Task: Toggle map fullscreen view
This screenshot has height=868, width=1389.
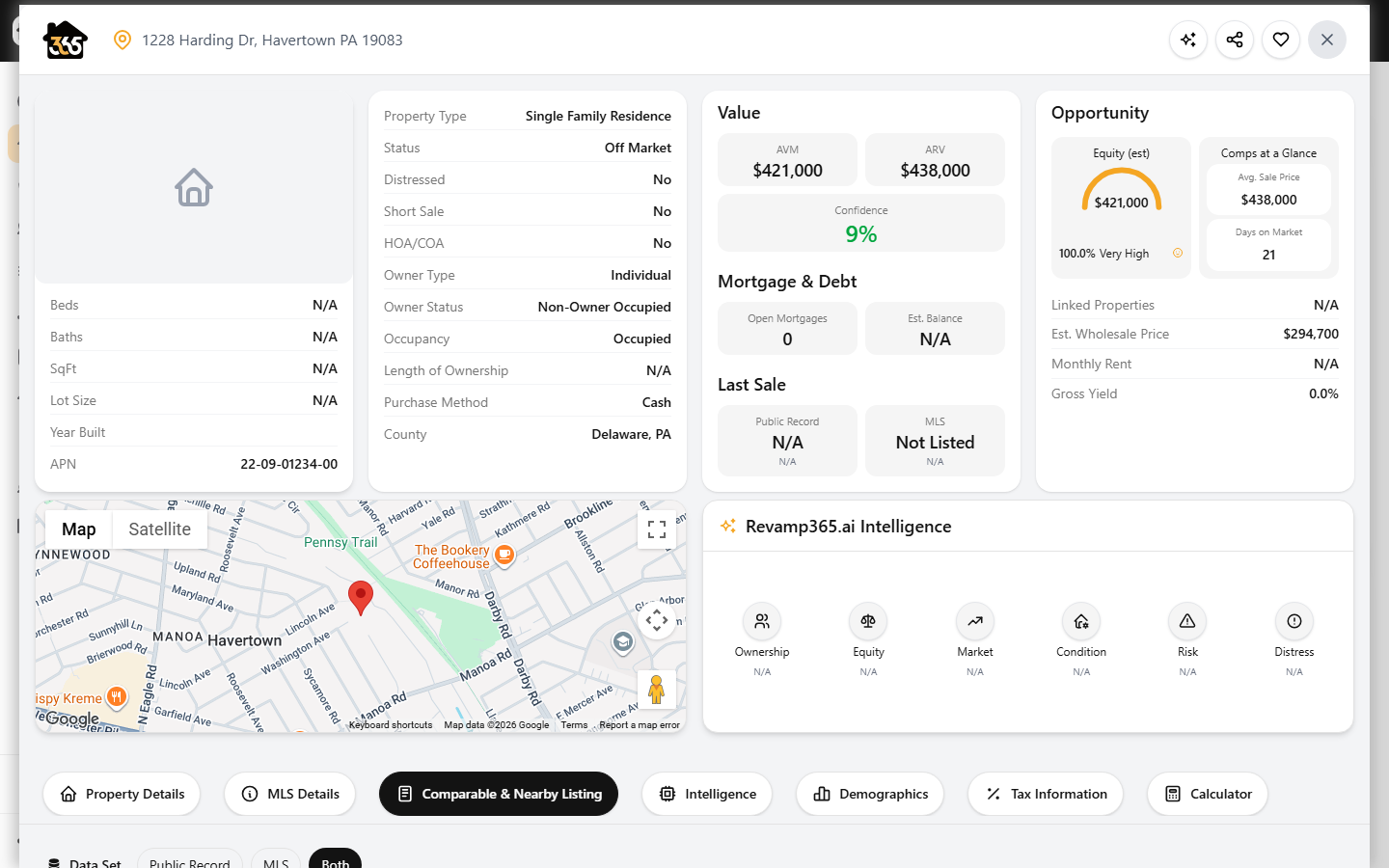Action: [x=657, y=529]
